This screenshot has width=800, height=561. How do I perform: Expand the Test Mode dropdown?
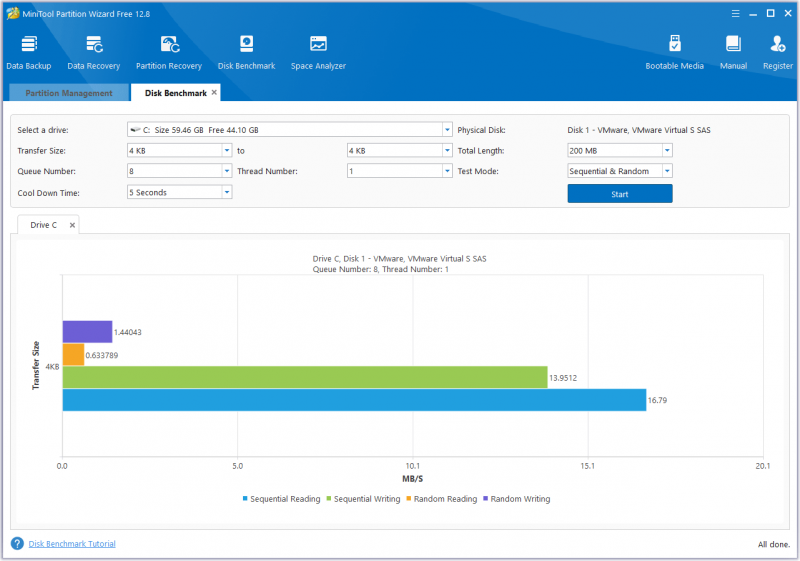(667, 171)
